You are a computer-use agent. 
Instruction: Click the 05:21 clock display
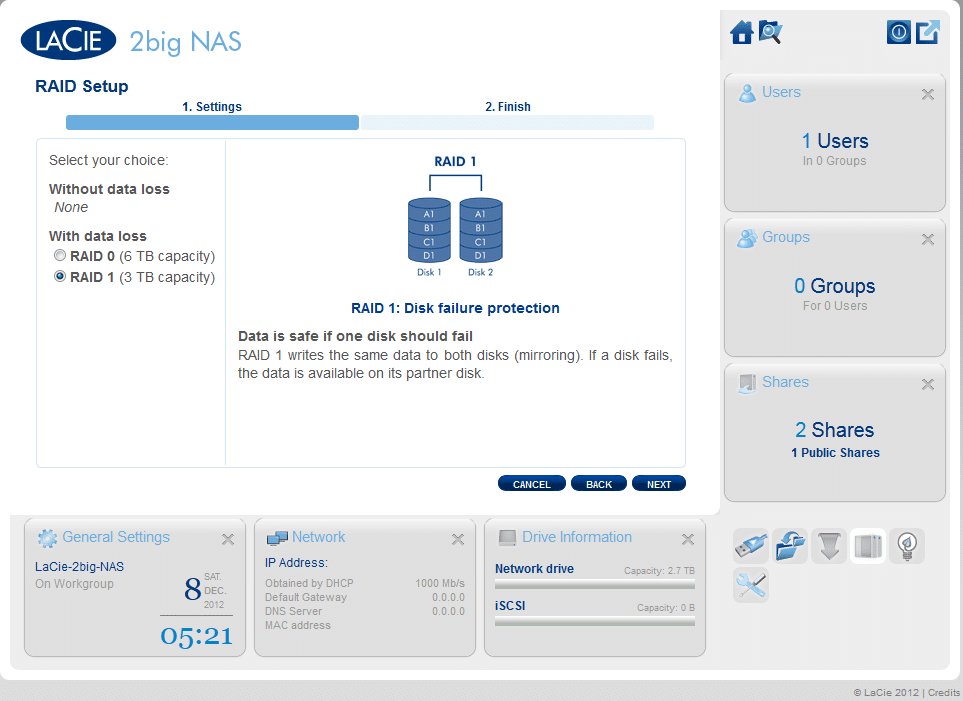coord(197,636)
